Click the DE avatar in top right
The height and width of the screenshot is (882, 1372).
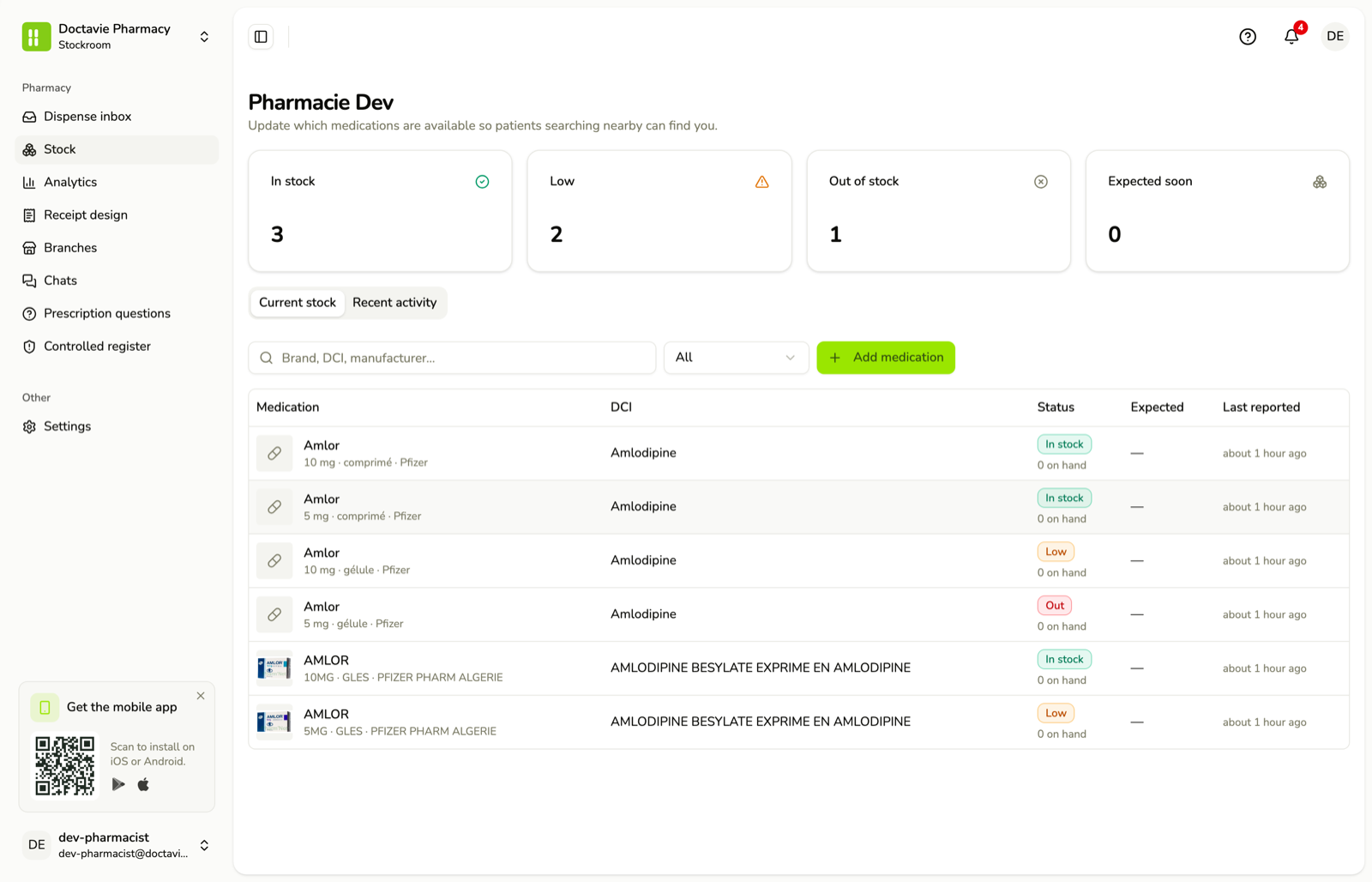click(1335, 36)
